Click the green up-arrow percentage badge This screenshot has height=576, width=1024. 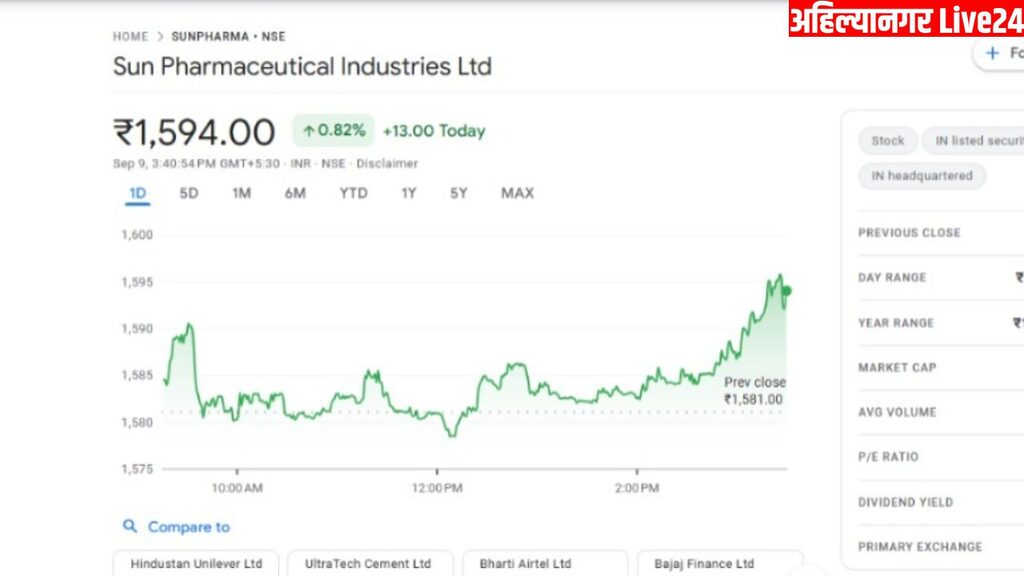coord(333,130)
